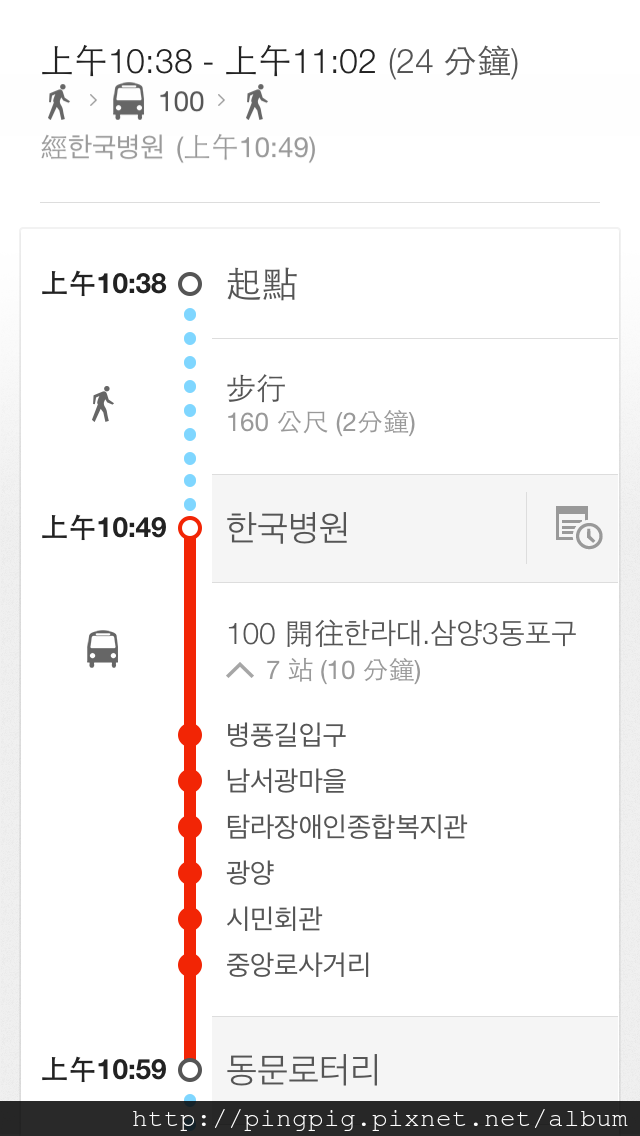The image size is (640, 1136).
Task: Tap the bus icon beside route 100
Action: [102, 648]
